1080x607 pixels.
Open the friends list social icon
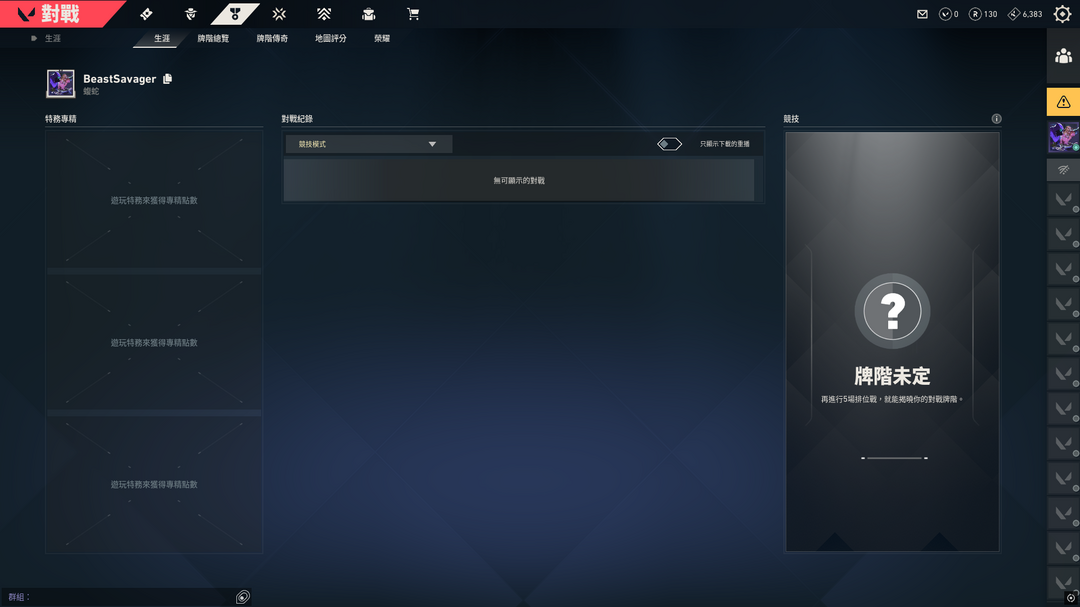point(1063,56)
